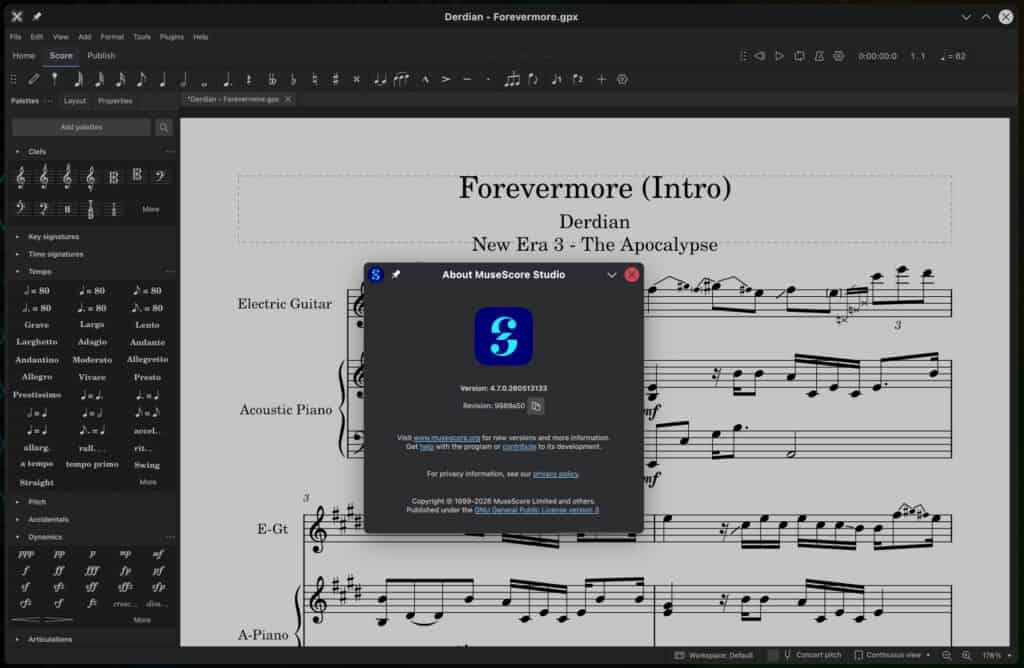Open the zoom percentage dropdown

(997, 655)
